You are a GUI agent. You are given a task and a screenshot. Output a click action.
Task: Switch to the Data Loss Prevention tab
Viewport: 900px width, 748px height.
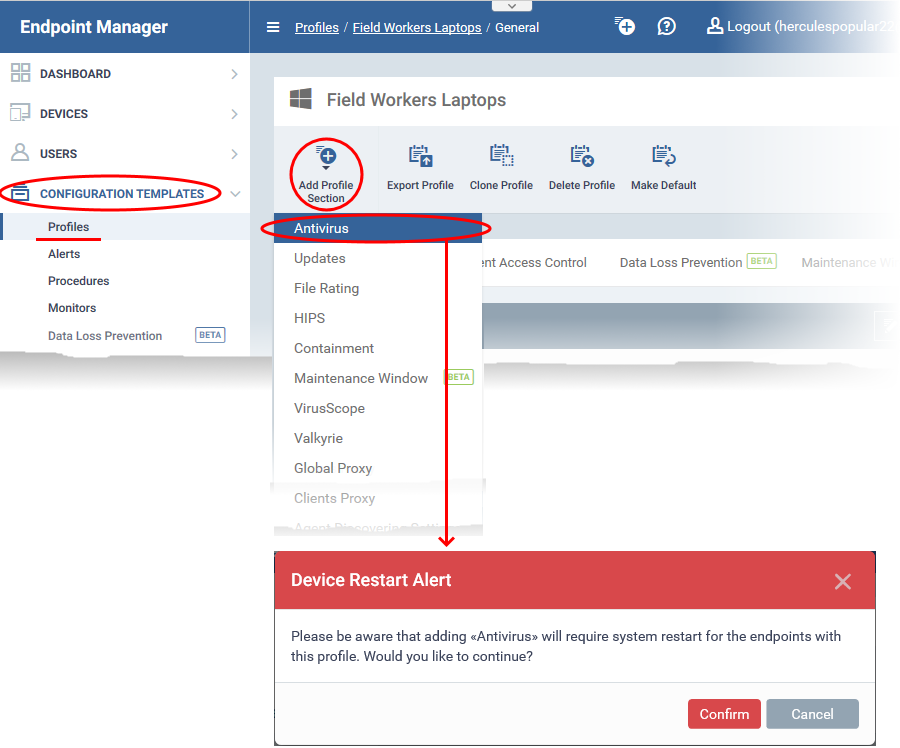(x=681, y=262)
